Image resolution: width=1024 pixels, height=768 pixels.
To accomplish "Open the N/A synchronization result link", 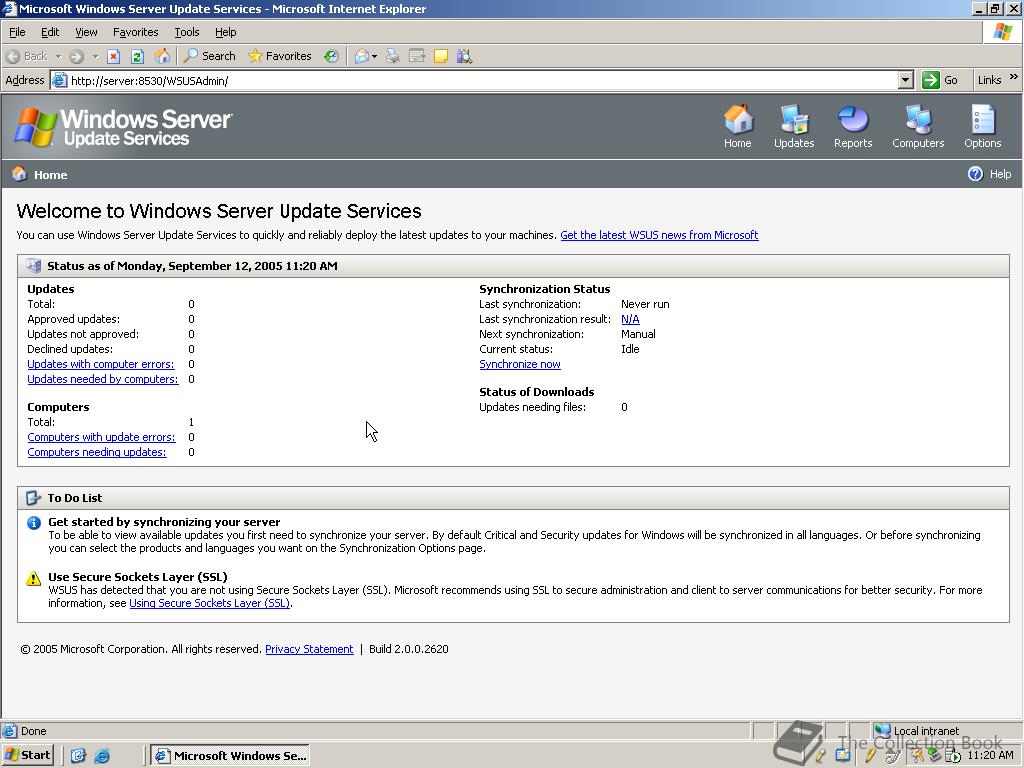I will (630, 319).
